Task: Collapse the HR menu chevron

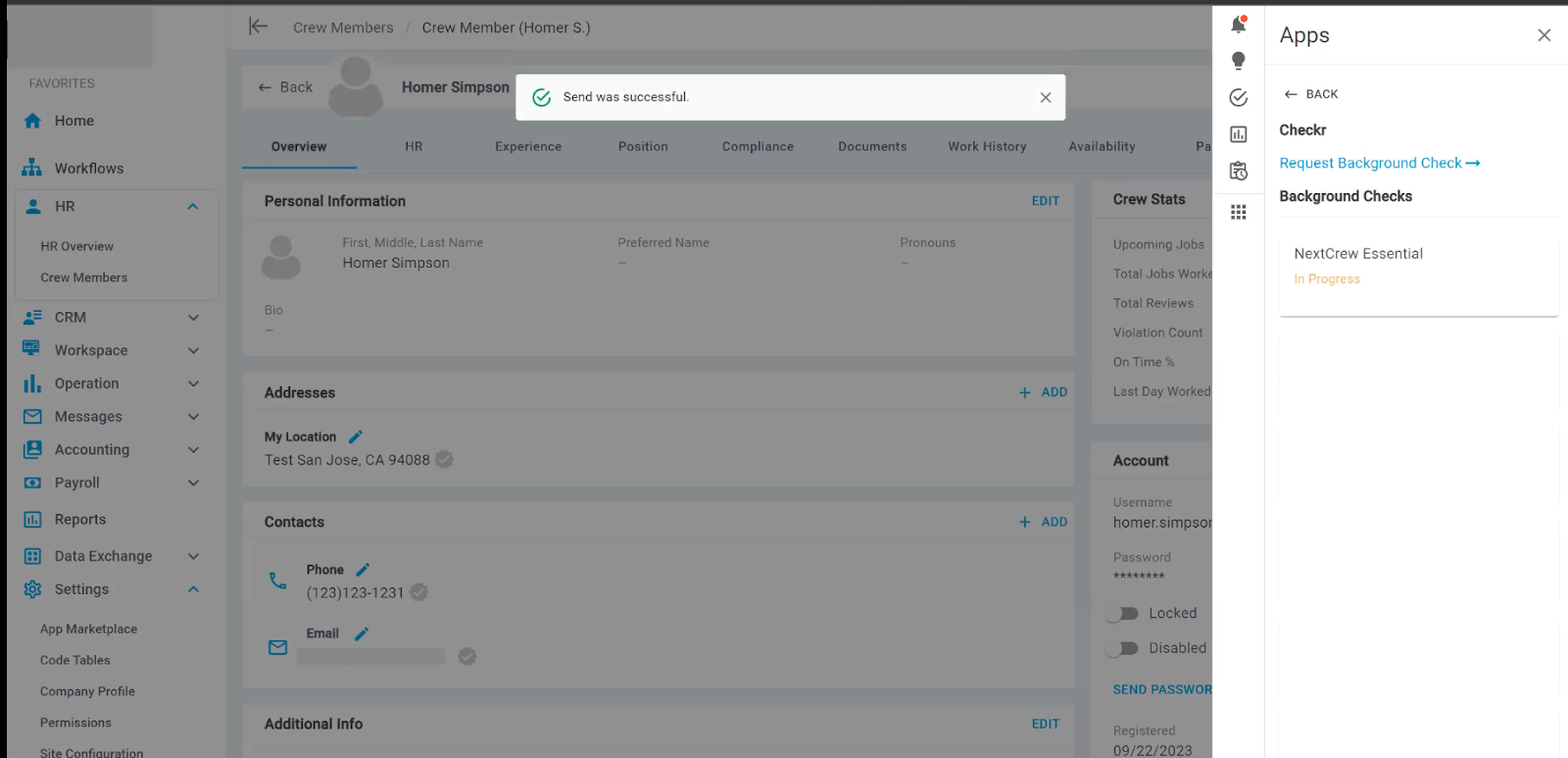Action: [x=193, y=206]
